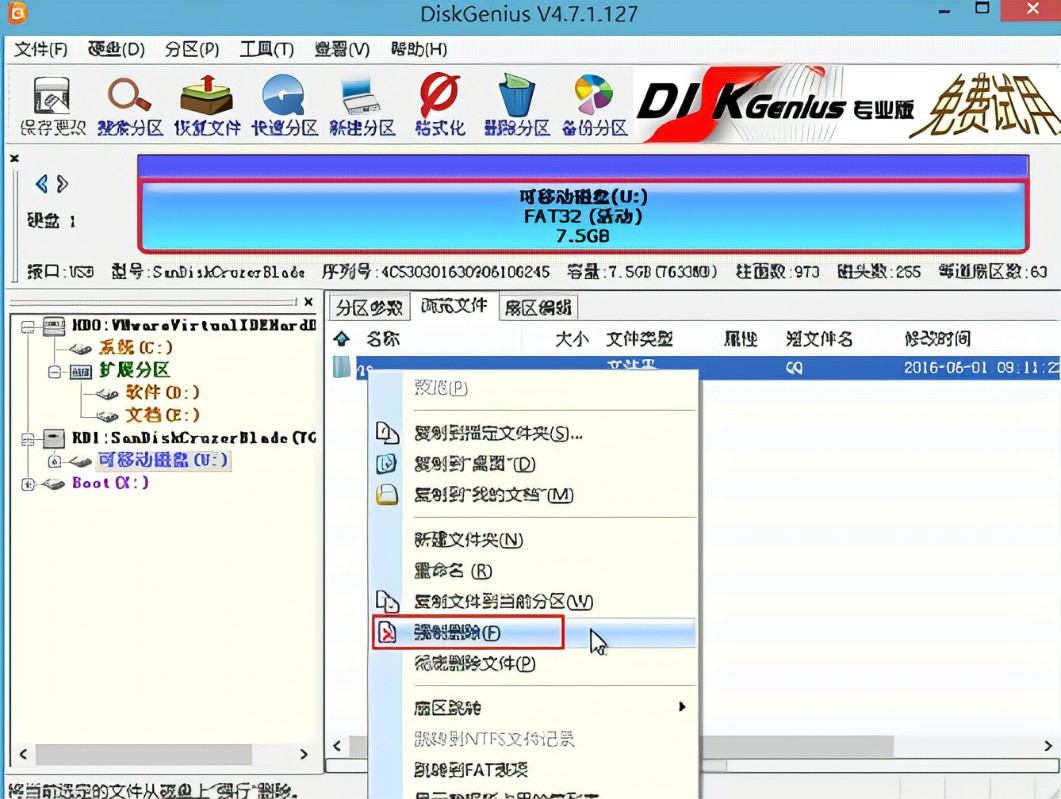
Task: Open the Help (H) menu
Action: pyautogui.click(x=419, y=49)
